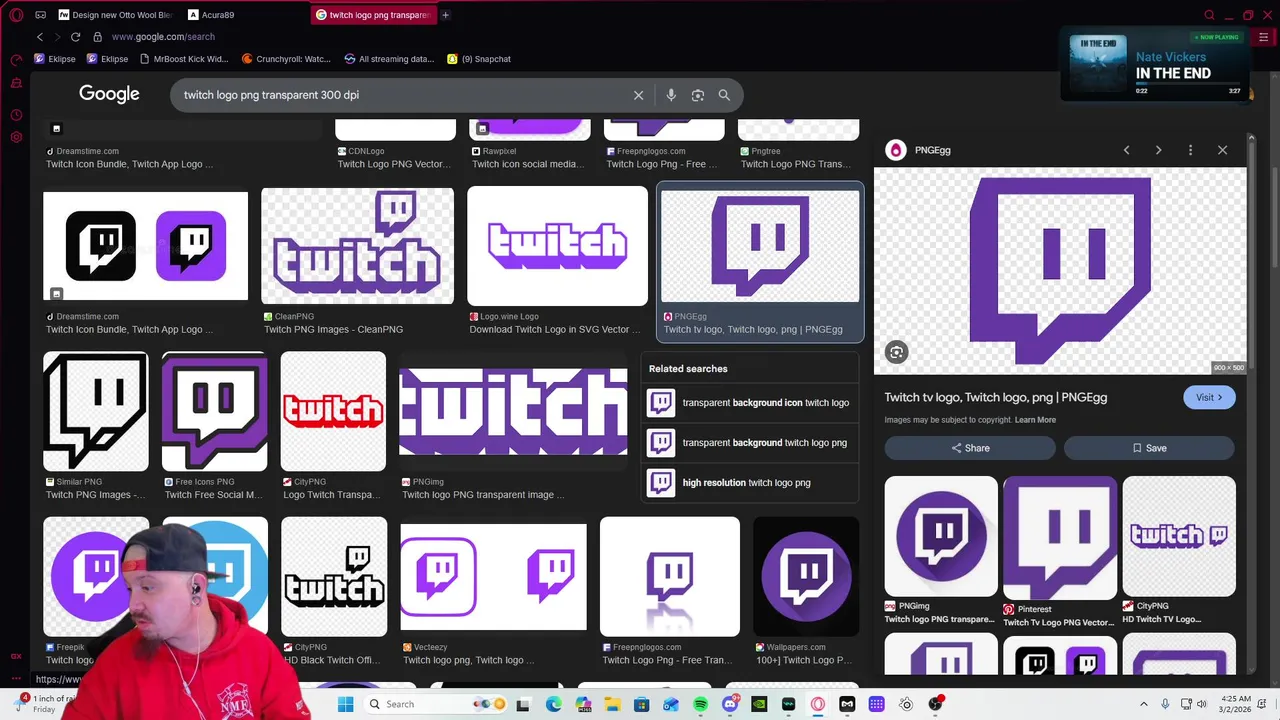1280x720 pixels.
Task: Go to previous image in preview panel
Action: coord(1126,150)
